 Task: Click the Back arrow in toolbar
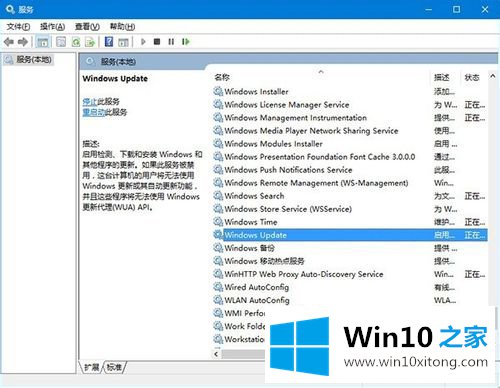point(9,42)
